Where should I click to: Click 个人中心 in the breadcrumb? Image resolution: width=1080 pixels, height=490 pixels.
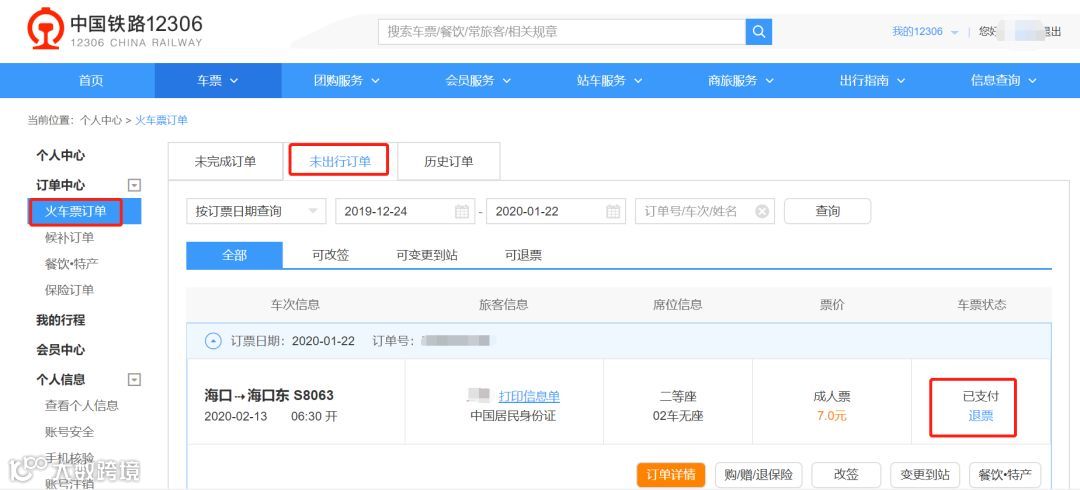click(101, 120)
